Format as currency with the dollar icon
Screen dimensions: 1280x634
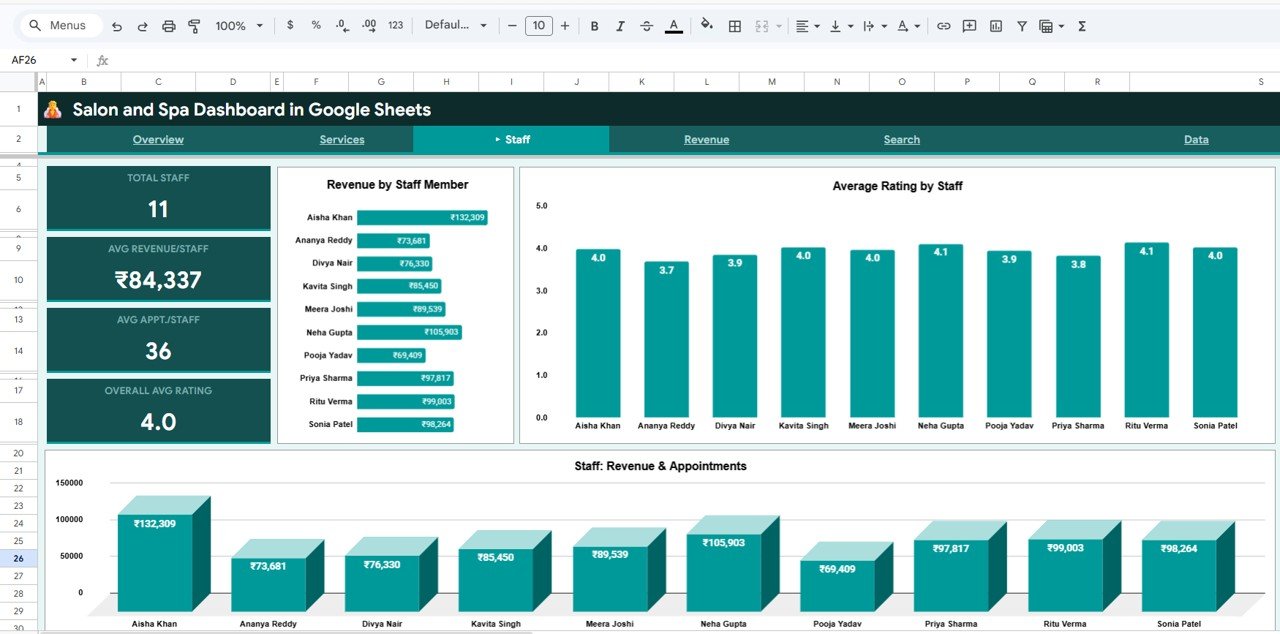coord(290,25)
